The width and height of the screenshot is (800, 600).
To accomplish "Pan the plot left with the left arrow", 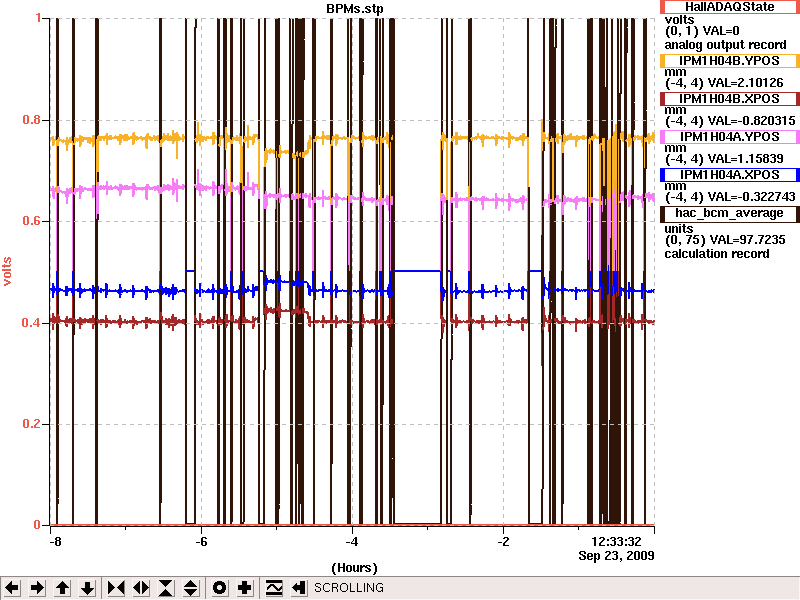I will [12, 588].
